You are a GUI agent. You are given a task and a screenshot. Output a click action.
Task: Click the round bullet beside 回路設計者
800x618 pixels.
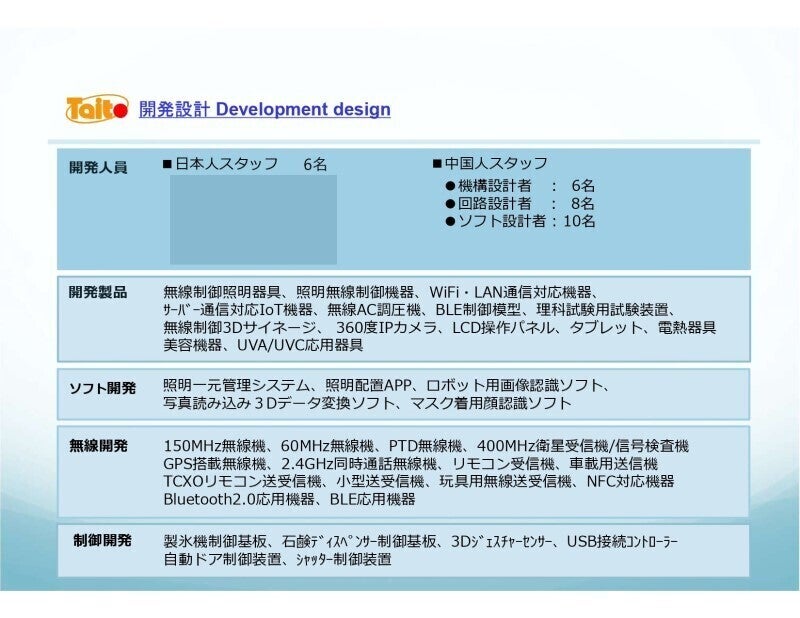[450, 204]
